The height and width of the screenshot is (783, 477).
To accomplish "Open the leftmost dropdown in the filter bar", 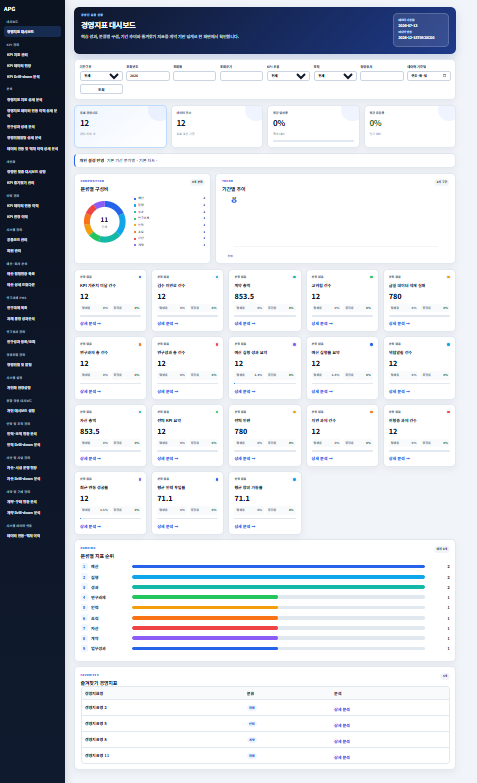I will click(101, 76).
